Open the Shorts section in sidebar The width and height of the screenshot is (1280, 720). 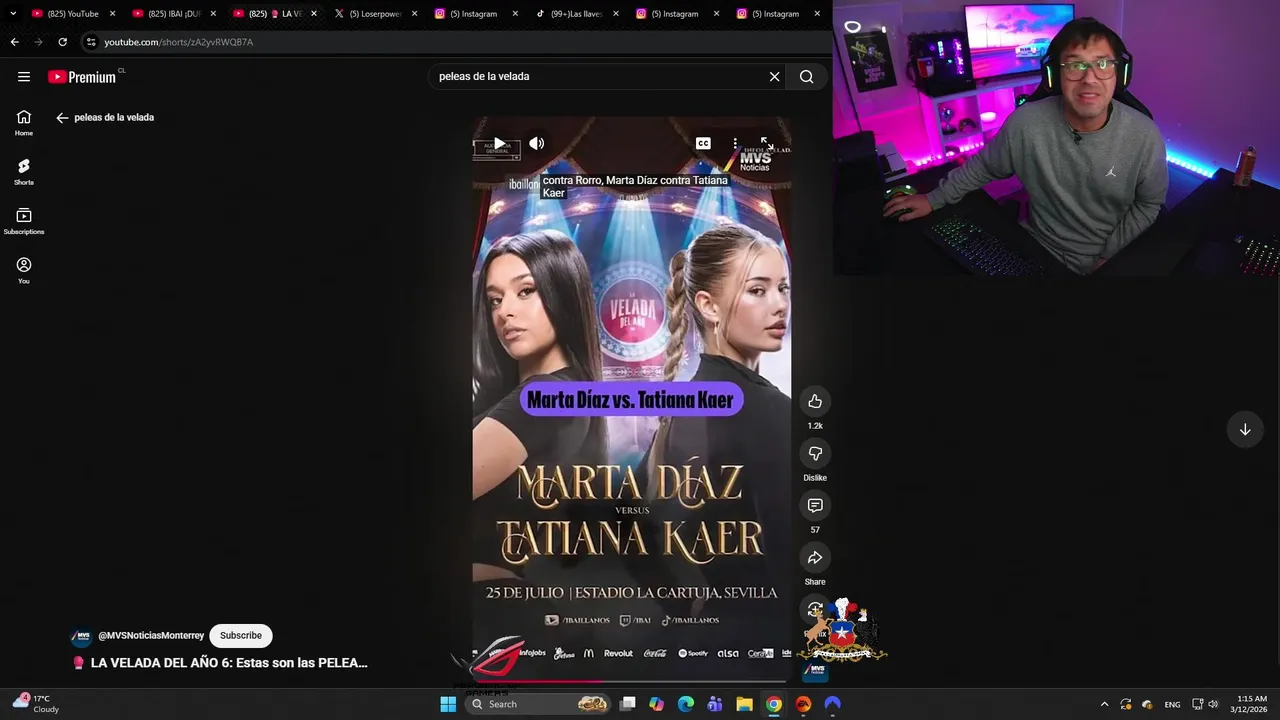pyautogui.click(x=24, y=172)
